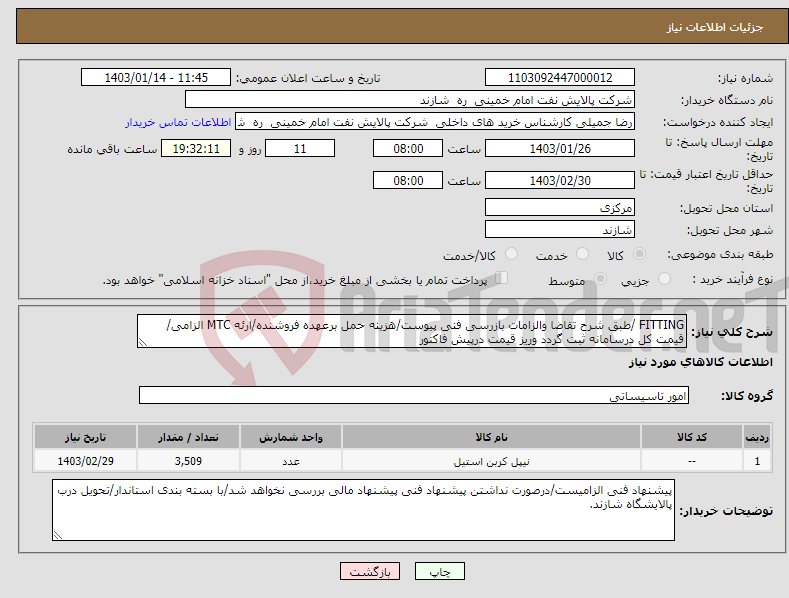Click the اطلاعات کالاهای مورد نیاز heading

coord(700,362)
